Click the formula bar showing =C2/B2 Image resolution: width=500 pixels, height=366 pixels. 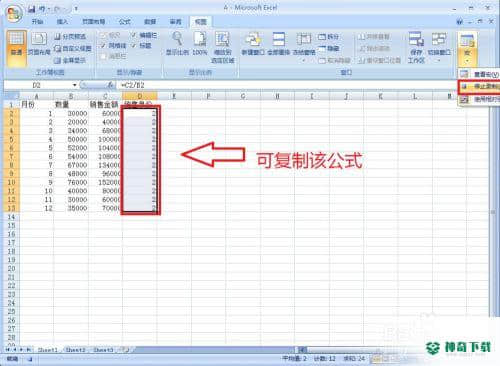click(x=287, y=85)
